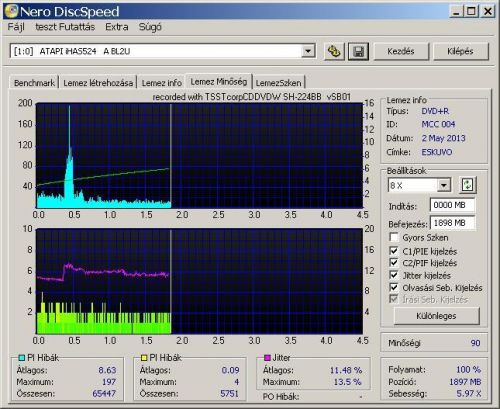The image size is (500, 409).
Task: Click the PIF total value 5751
Action: click(229, 394)
